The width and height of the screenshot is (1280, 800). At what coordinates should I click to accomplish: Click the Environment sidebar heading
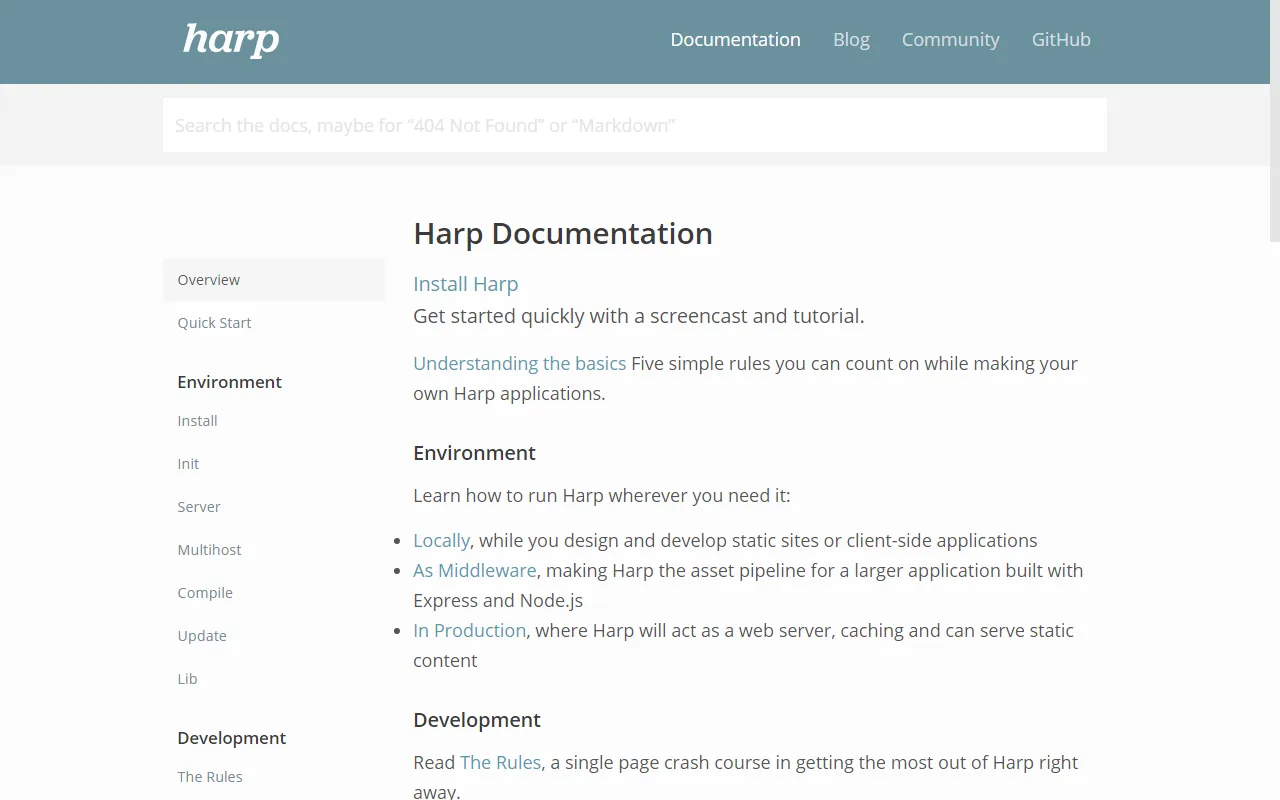(230, 382)
